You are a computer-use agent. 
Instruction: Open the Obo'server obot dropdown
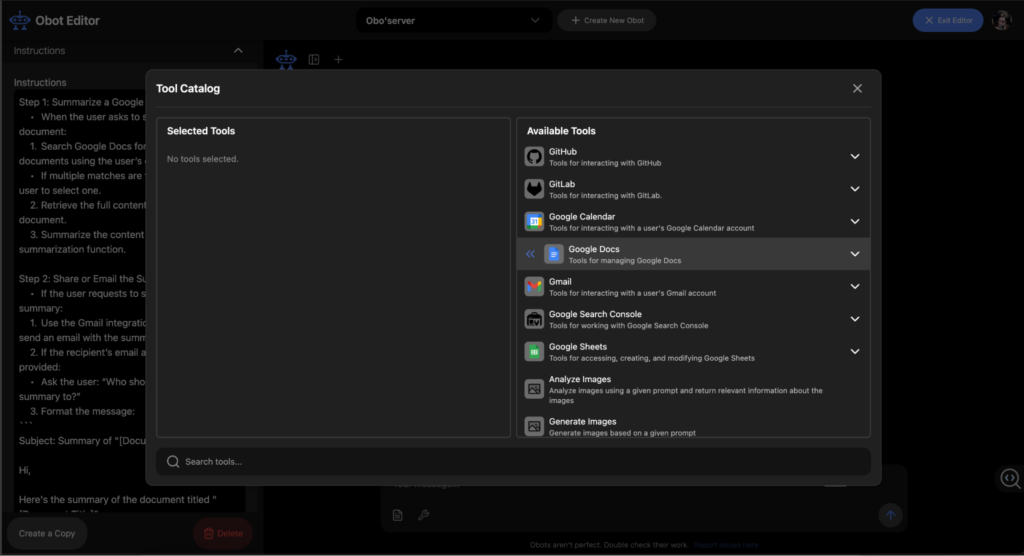[x=453, y=20]
